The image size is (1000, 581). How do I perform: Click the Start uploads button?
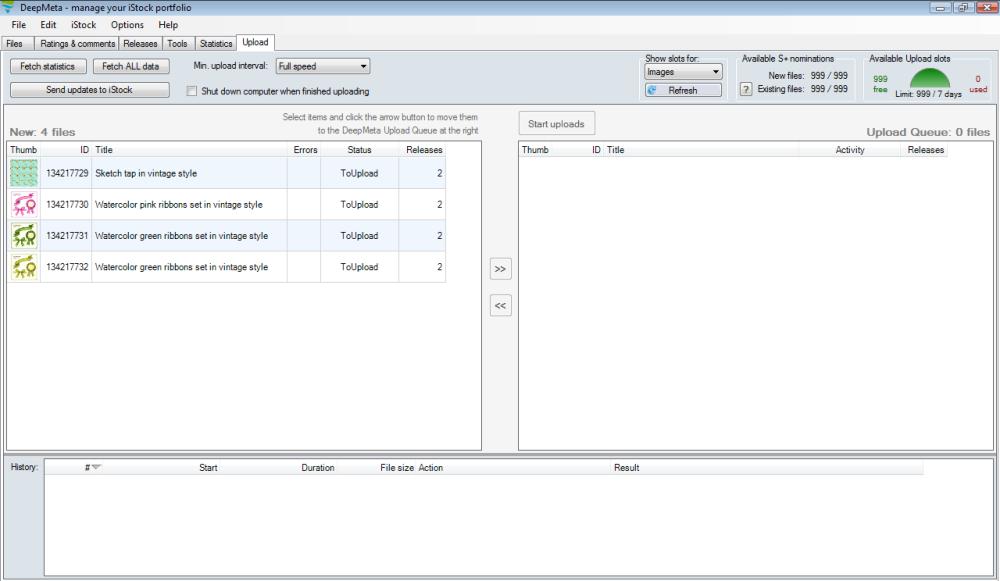(x=556, y=124)
